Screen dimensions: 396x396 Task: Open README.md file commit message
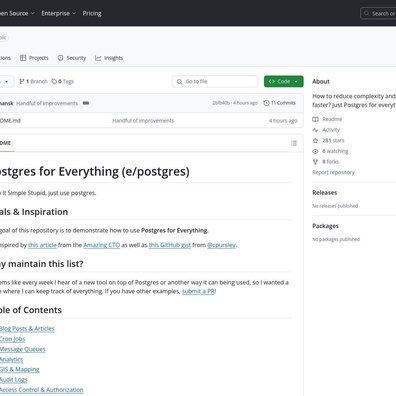coord(143,121)
